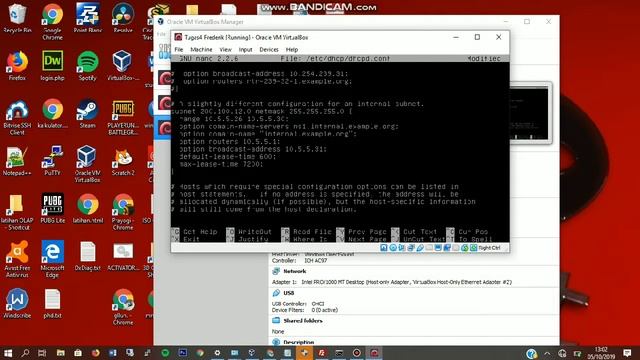The image size is (640, 360).
Task: Open the Input menu
Action: coord(245,49)
